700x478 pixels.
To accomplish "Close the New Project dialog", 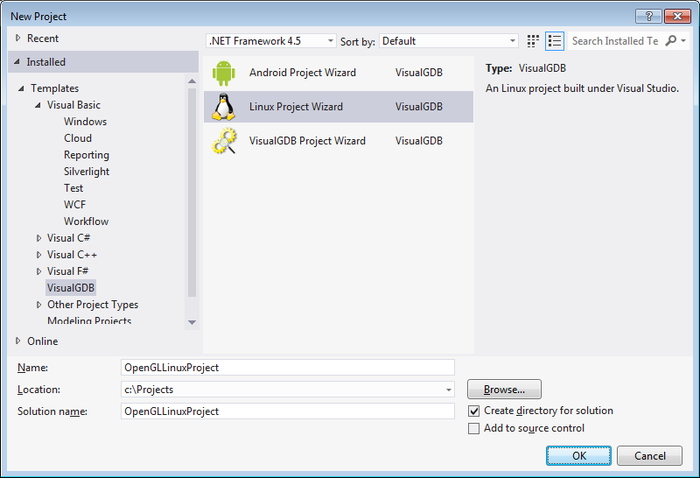I will coord(677,17).
